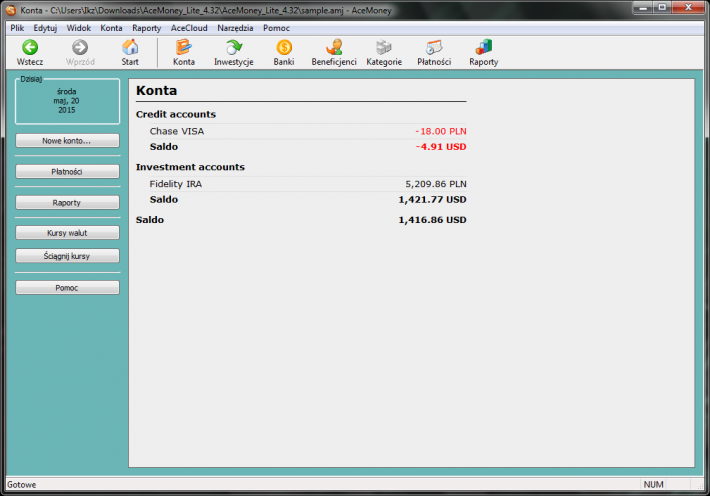Open the Konta toolbar icon
710x496 pixels.
184,47
